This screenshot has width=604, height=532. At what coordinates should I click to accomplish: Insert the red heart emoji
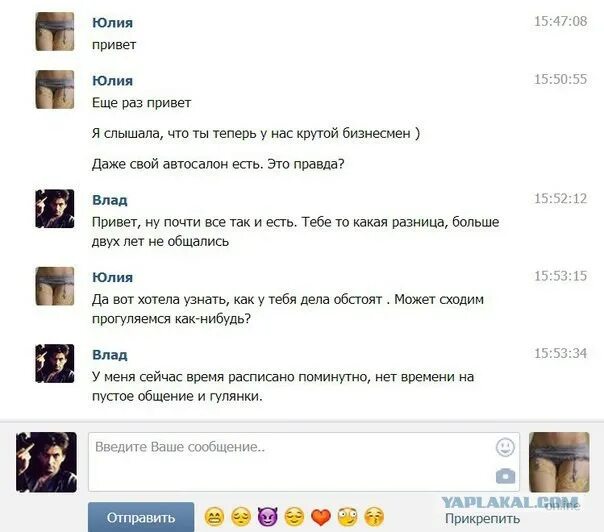pos(321,517)
